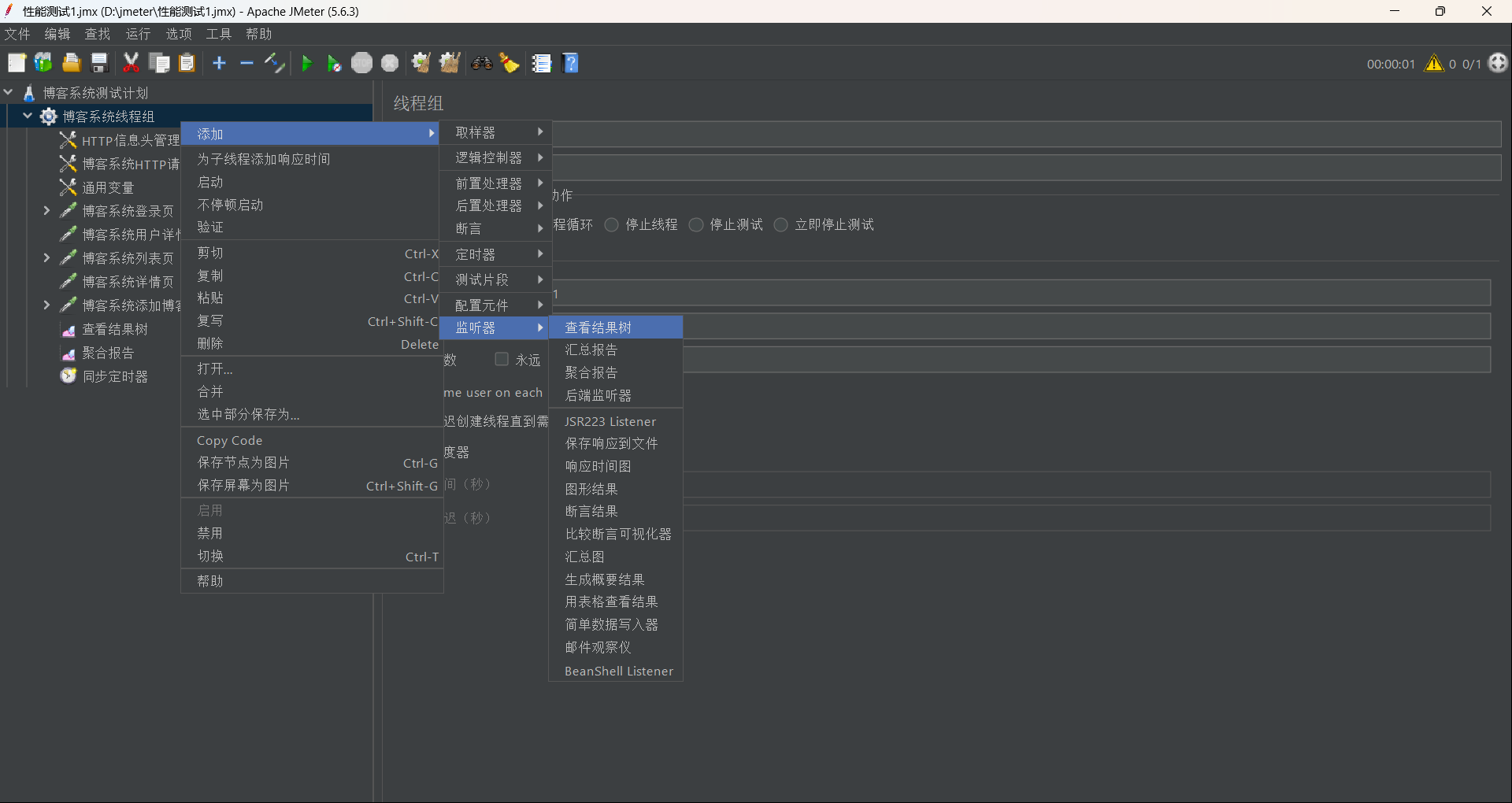Open the 后置处理器 submenu
Screen dimensions: 1512x803
click(495, 205)
